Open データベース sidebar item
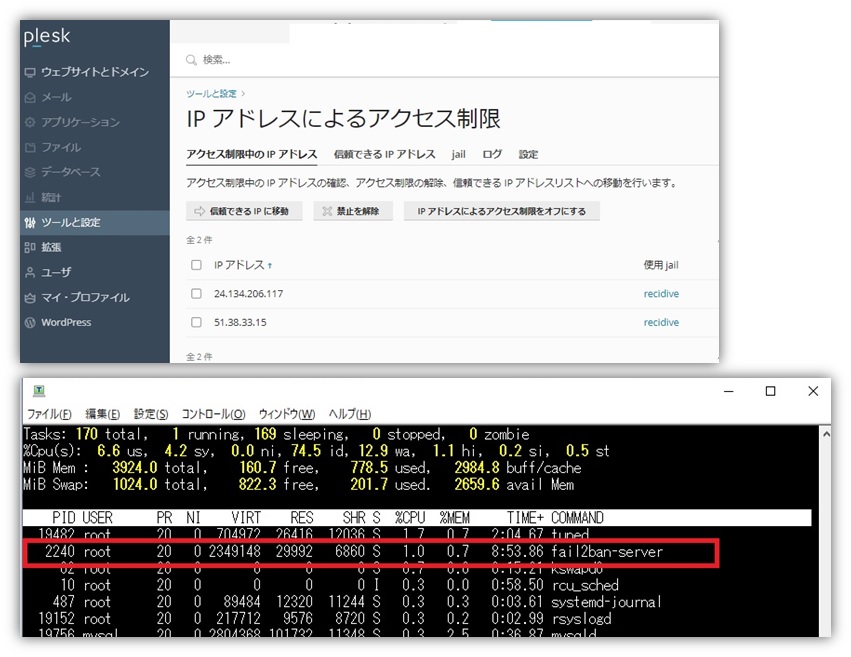 94,172
